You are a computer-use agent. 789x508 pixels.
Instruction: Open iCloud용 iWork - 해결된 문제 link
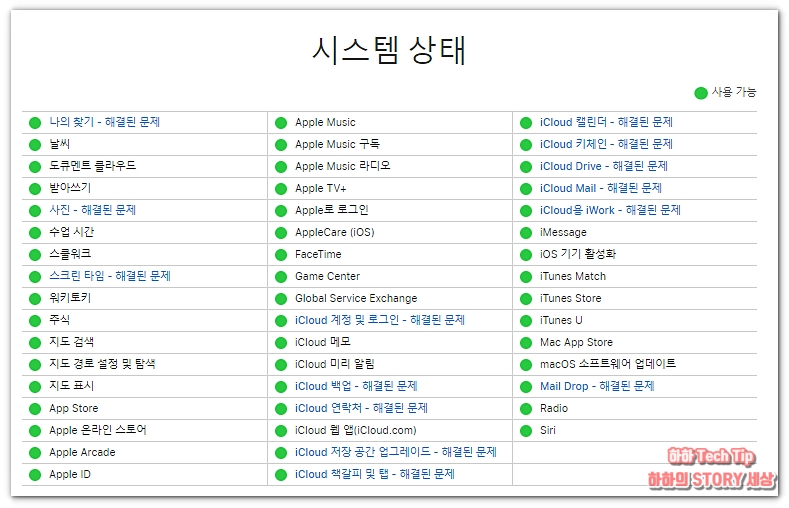coord(610,210)
